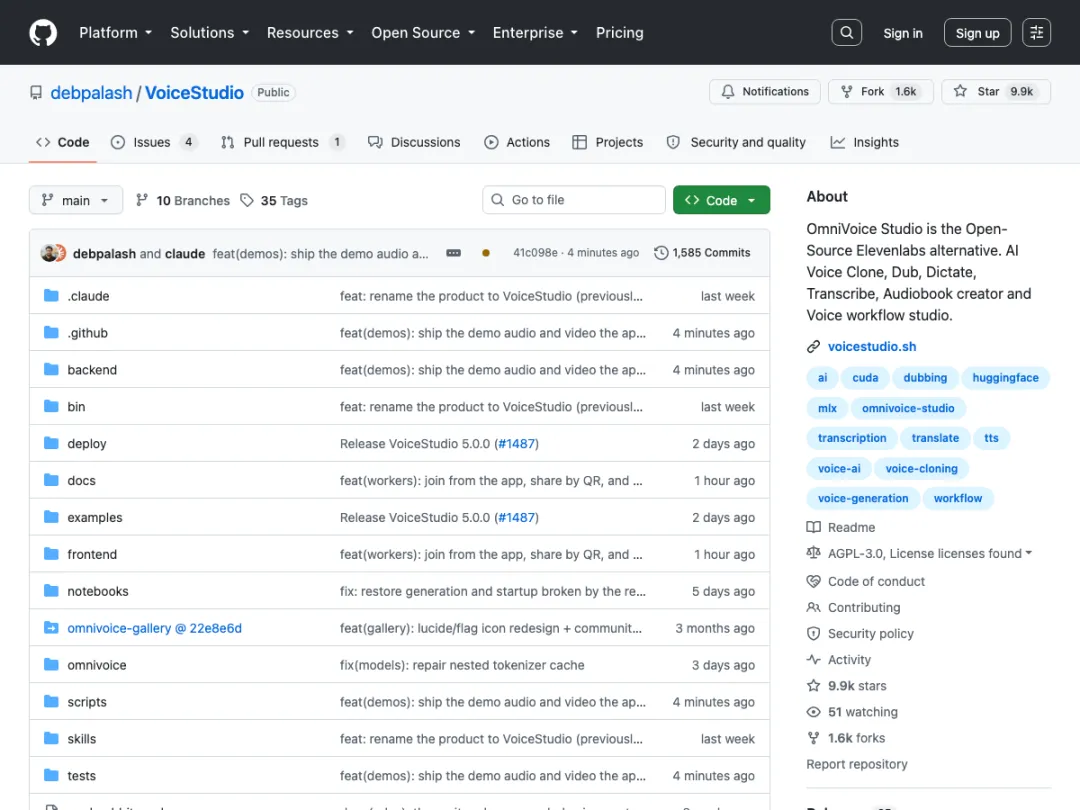The width and height of the screenshot is (1080, 810).
Task: Open the Enterprise dropdown
Action: tap(535, 32)
